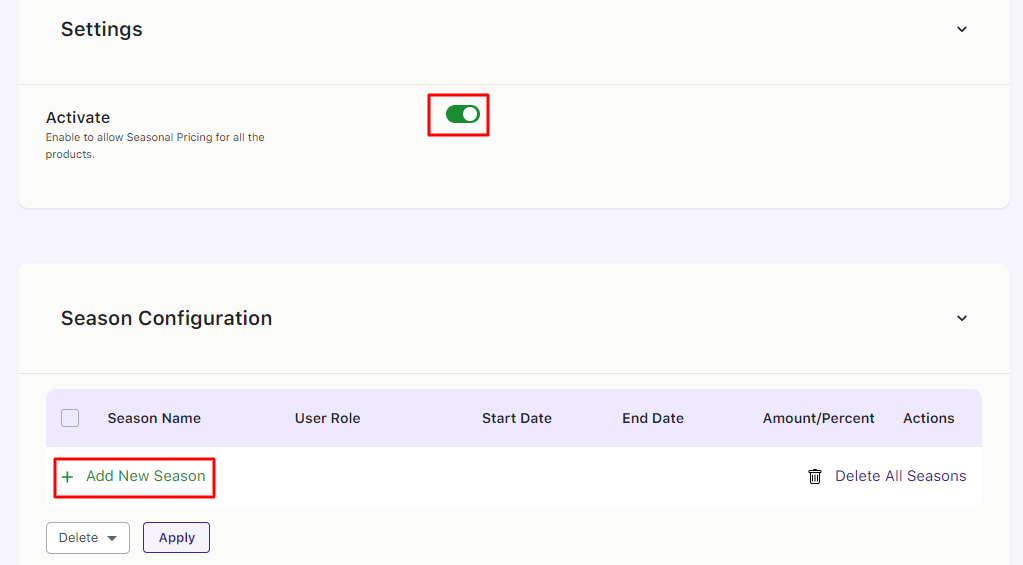Click the Start Date column header

coord(517,418)
